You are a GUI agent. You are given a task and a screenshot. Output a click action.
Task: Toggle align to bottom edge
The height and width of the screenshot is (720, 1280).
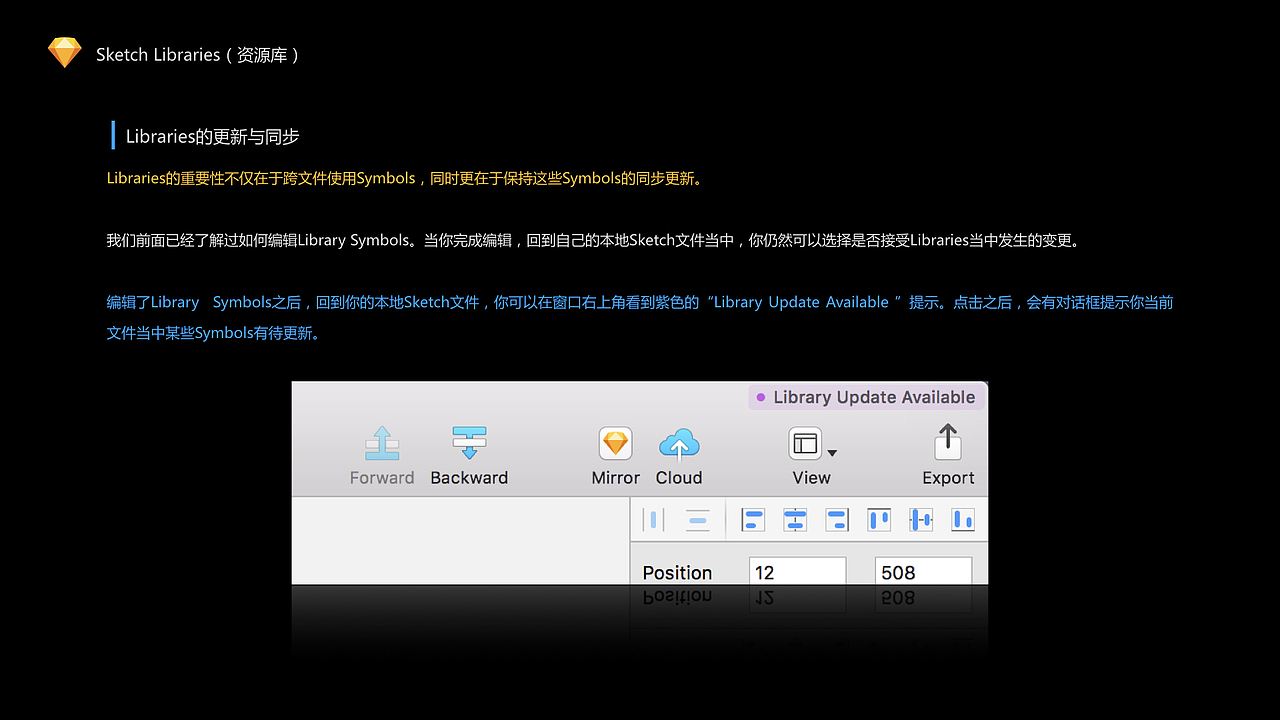click(x=962, y=519)
